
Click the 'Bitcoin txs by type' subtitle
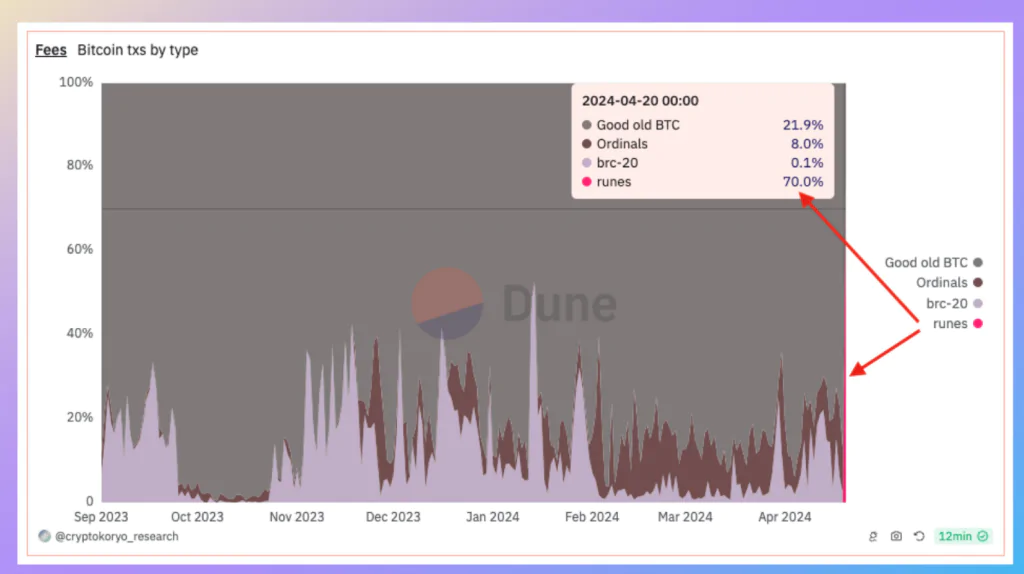138,50
